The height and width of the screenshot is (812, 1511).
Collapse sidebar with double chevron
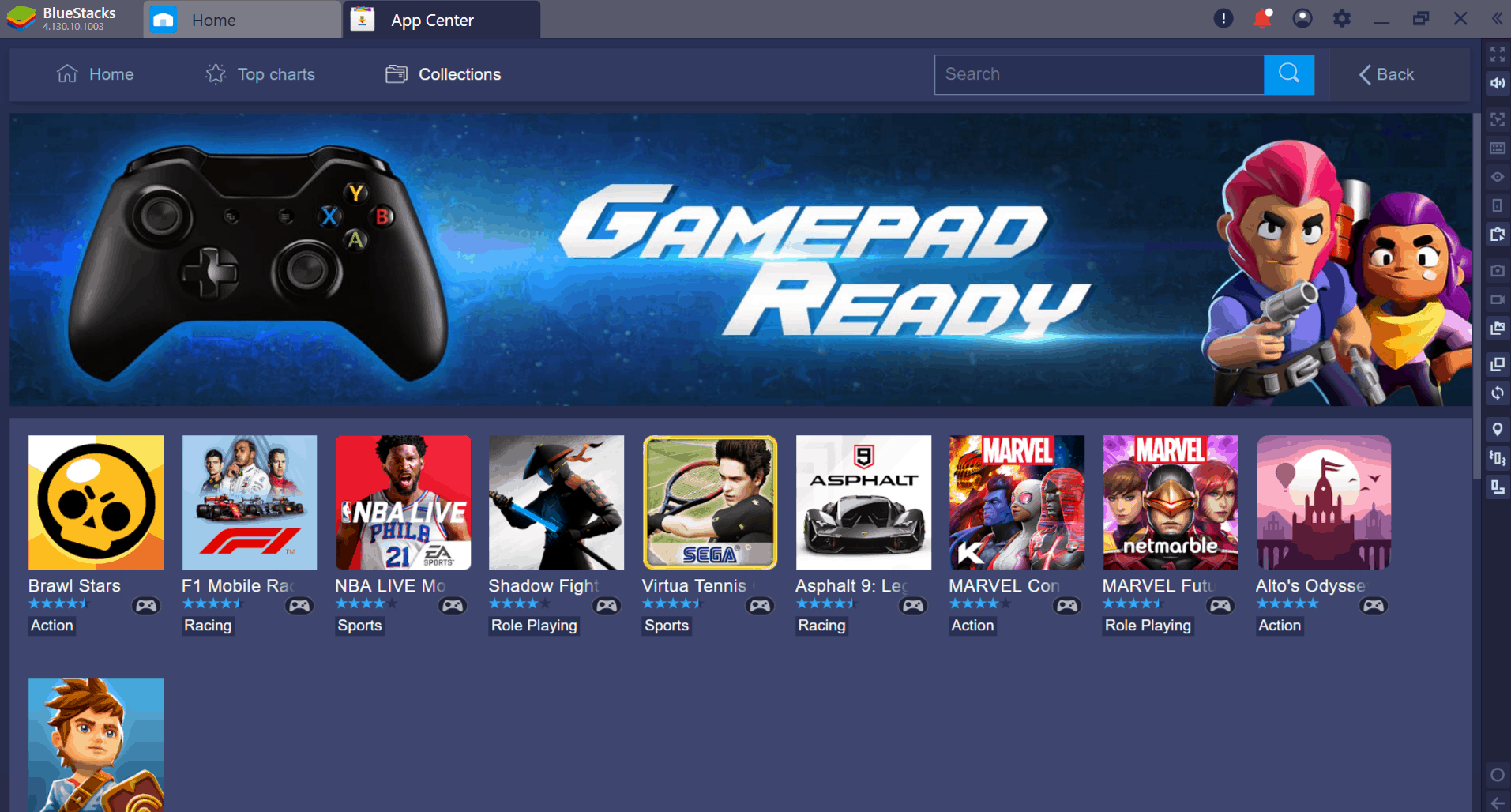click(x=1497, y=18)
